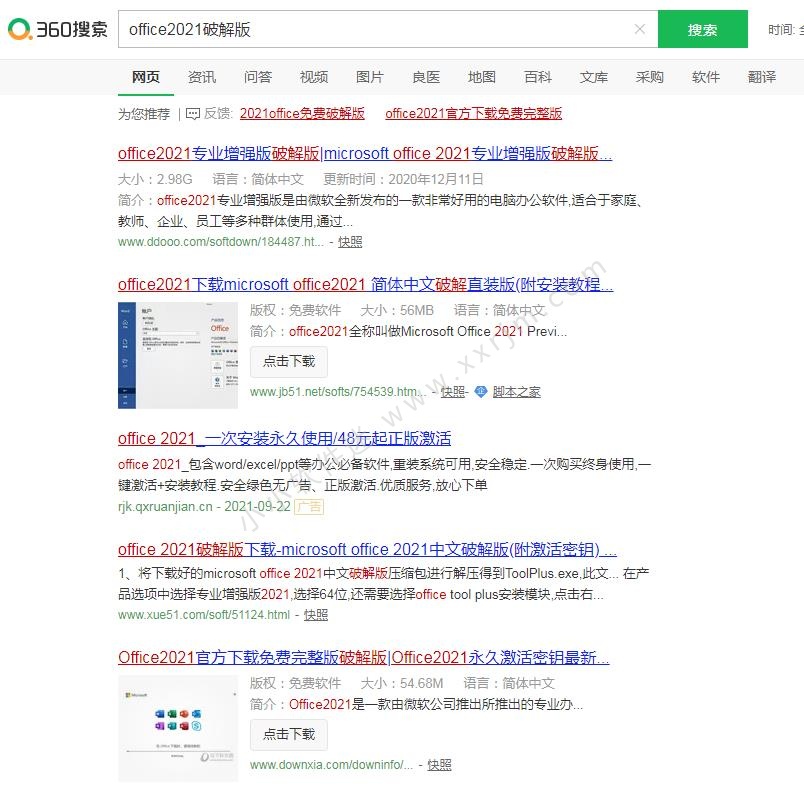Click 点击下载 under the jb51.net result
Image resolution: width=804 pixels, height=791 pixels.
tap(289, 361)
